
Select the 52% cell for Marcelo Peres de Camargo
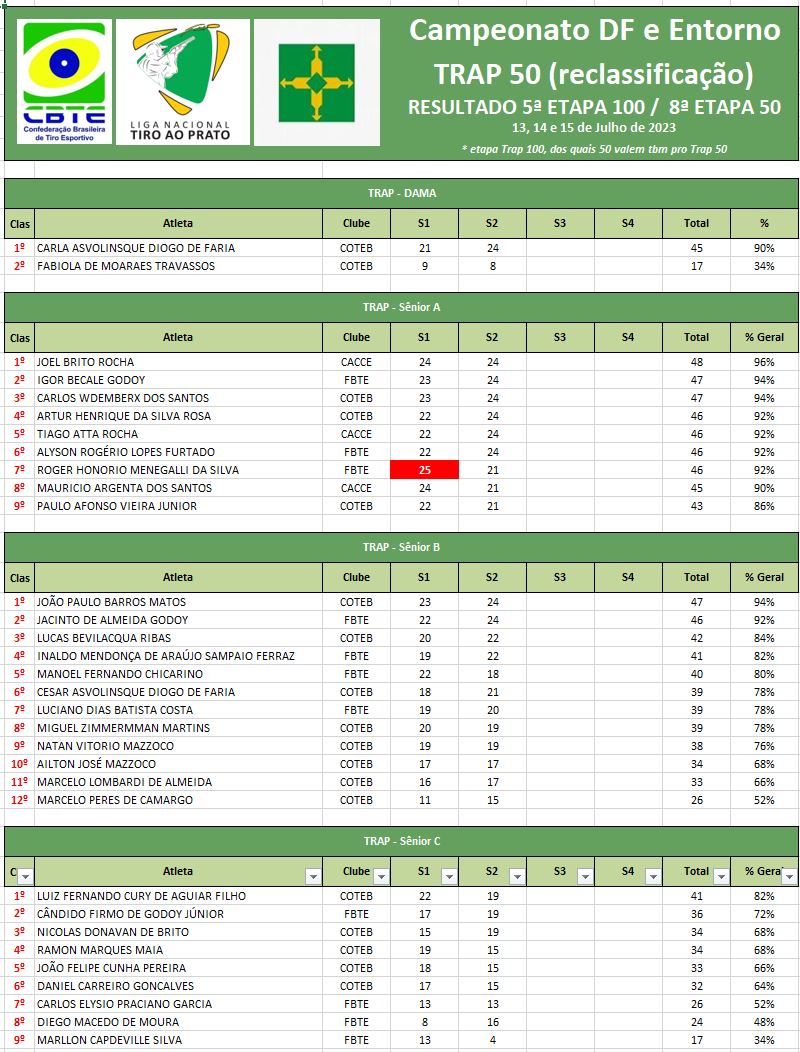point(764,800)
